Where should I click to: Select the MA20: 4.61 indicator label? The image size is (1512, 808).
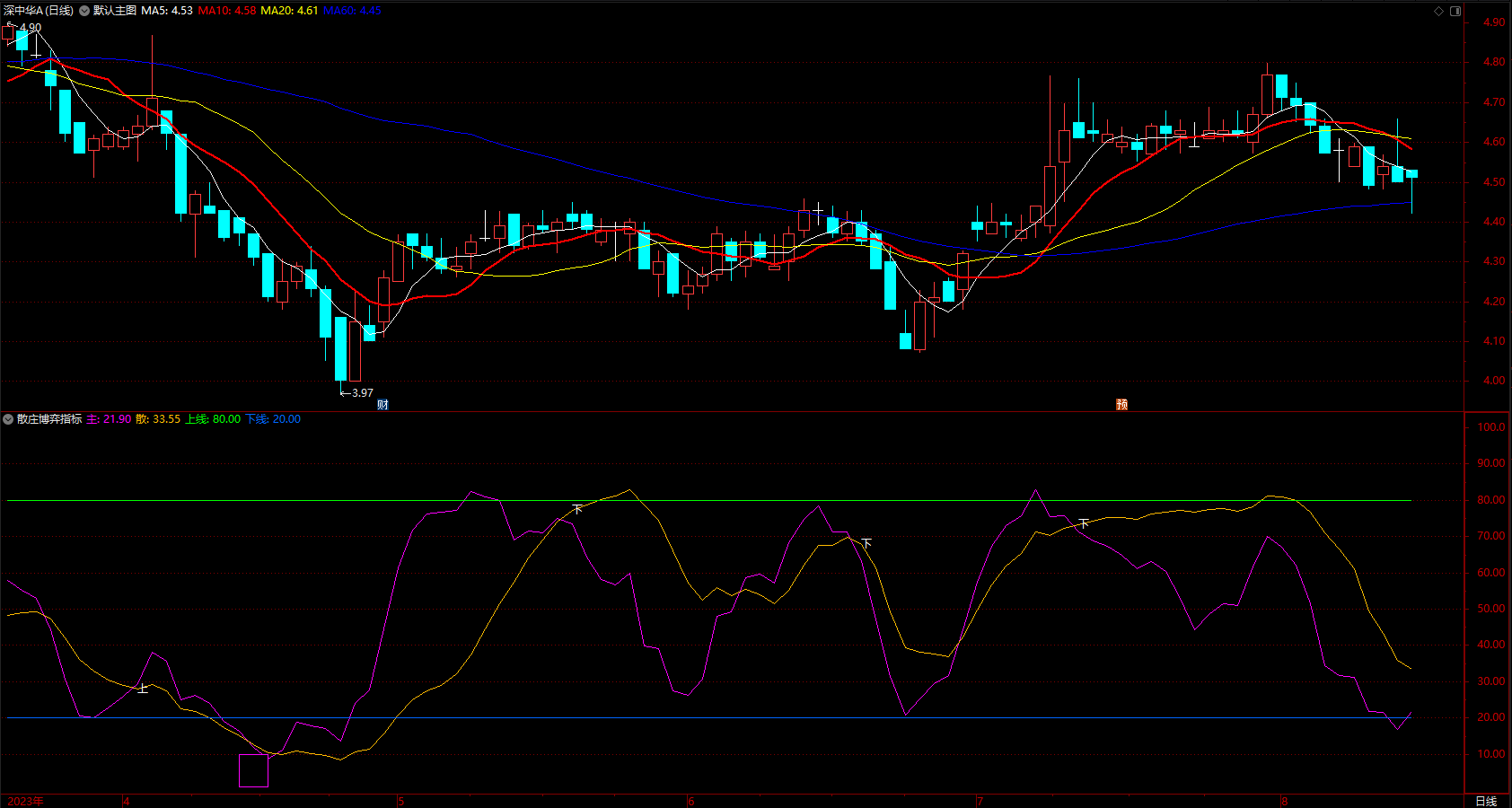[289, 11]
